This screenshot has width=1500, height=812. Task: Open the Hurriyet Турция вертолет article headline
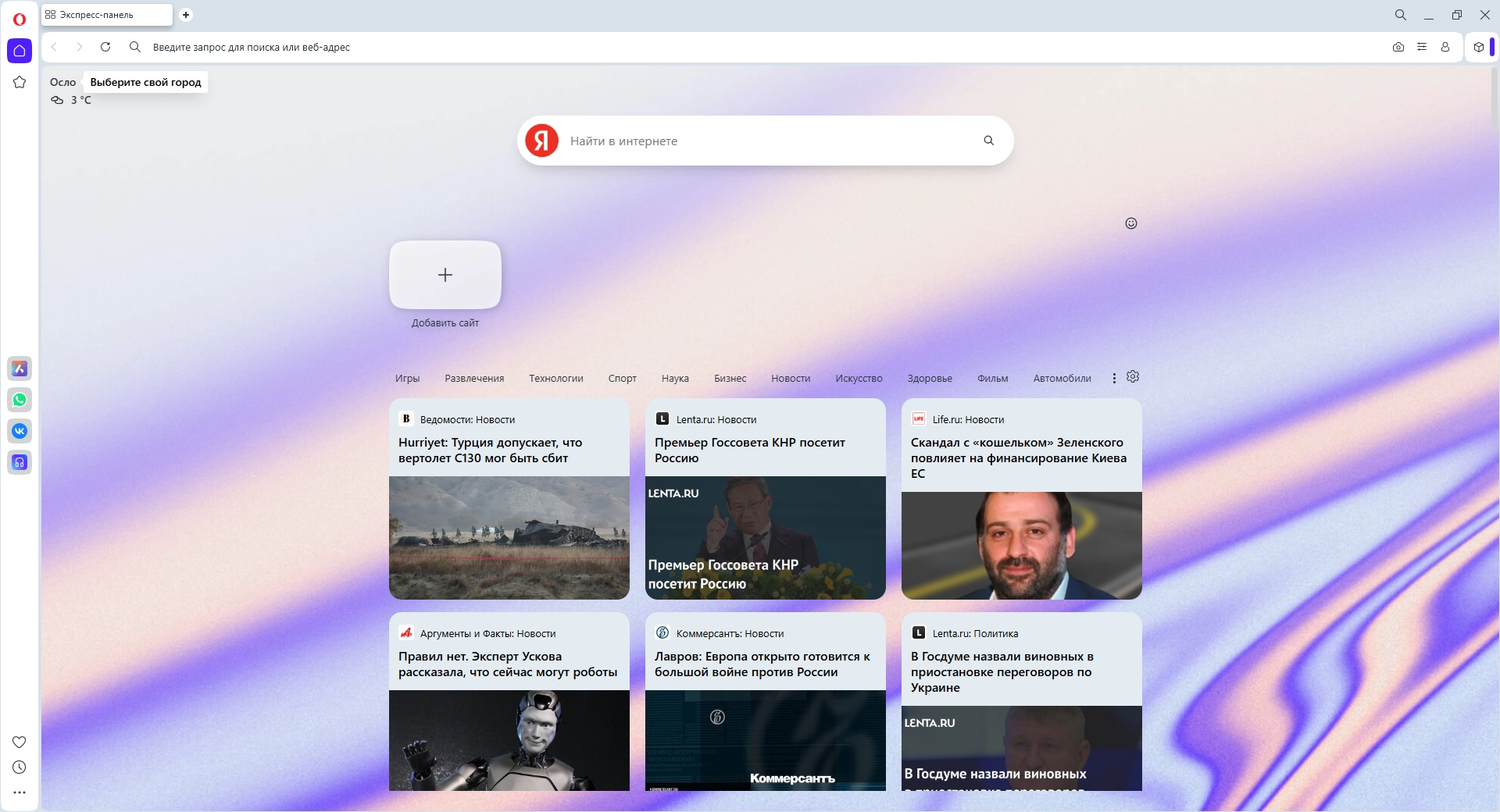click(x=491, y=451)
